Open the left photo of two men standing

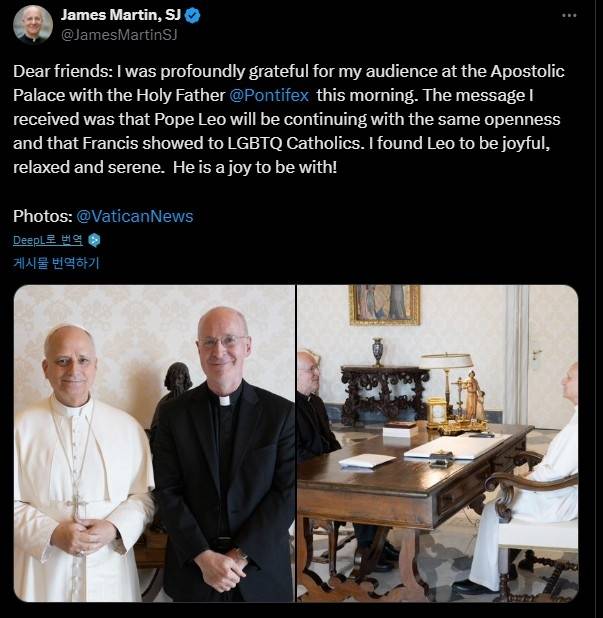(154, 443)
